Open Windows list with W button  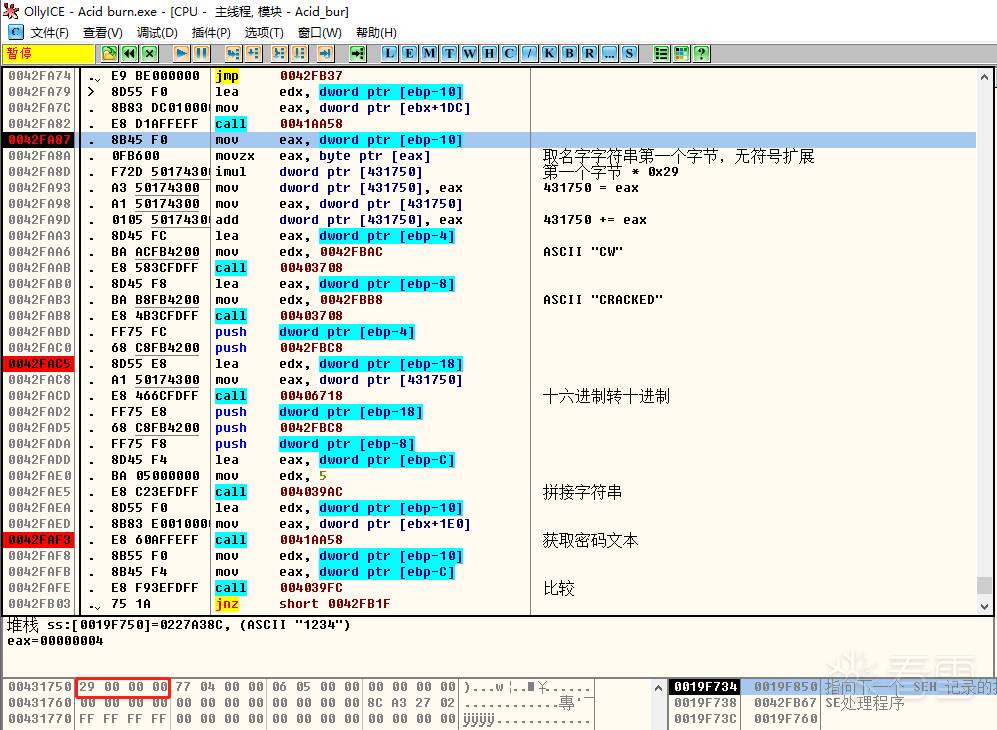469,53
